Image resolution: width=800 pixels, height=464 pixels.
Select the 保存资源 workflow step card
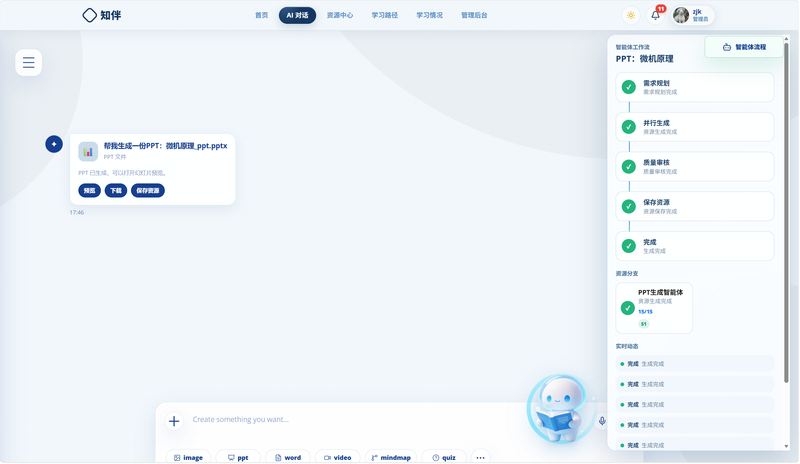coord(695,206)
